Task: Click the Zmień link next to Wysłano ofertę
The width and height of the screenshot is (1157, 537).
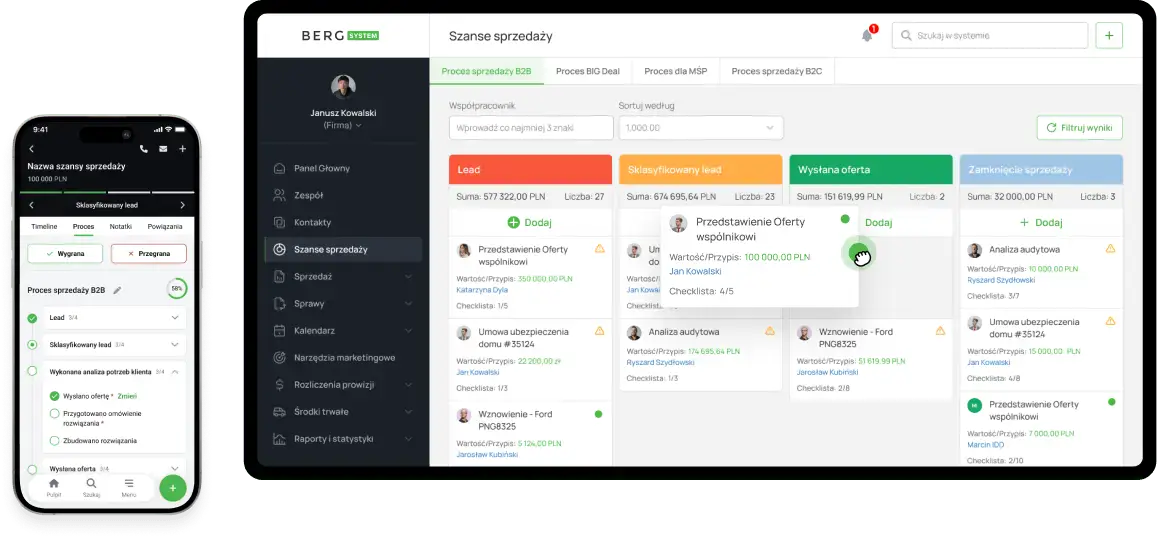Action: click(x=127, y=396)
